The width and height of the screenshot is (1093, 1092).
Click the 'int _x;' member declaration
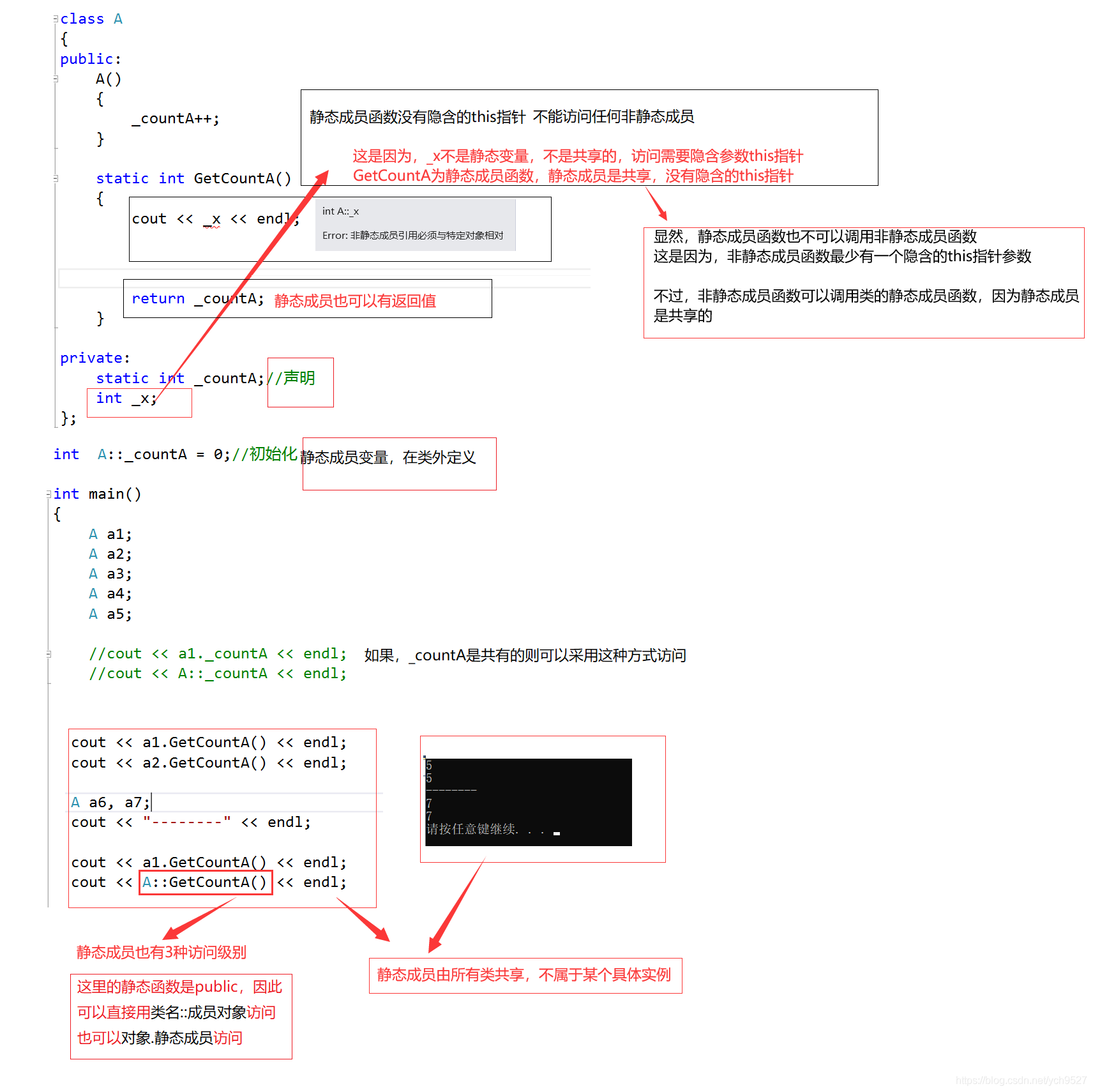click(126, 398)
